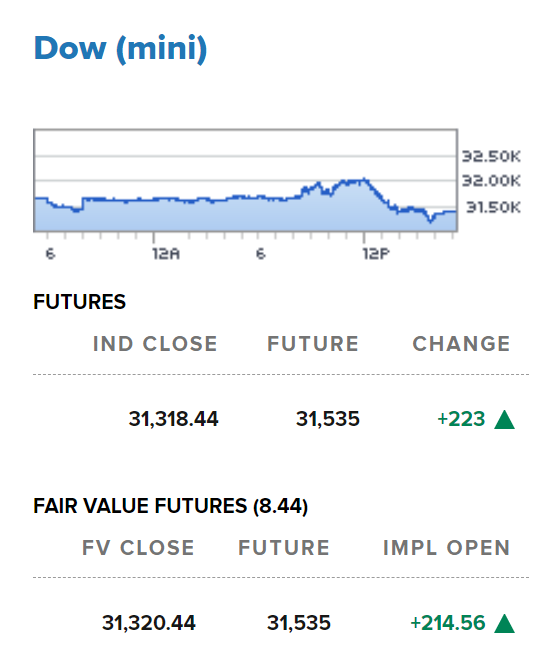Viewport: 553px width, 664px height.
Task: Click the IND CLOSE column header
Action: 155,344
